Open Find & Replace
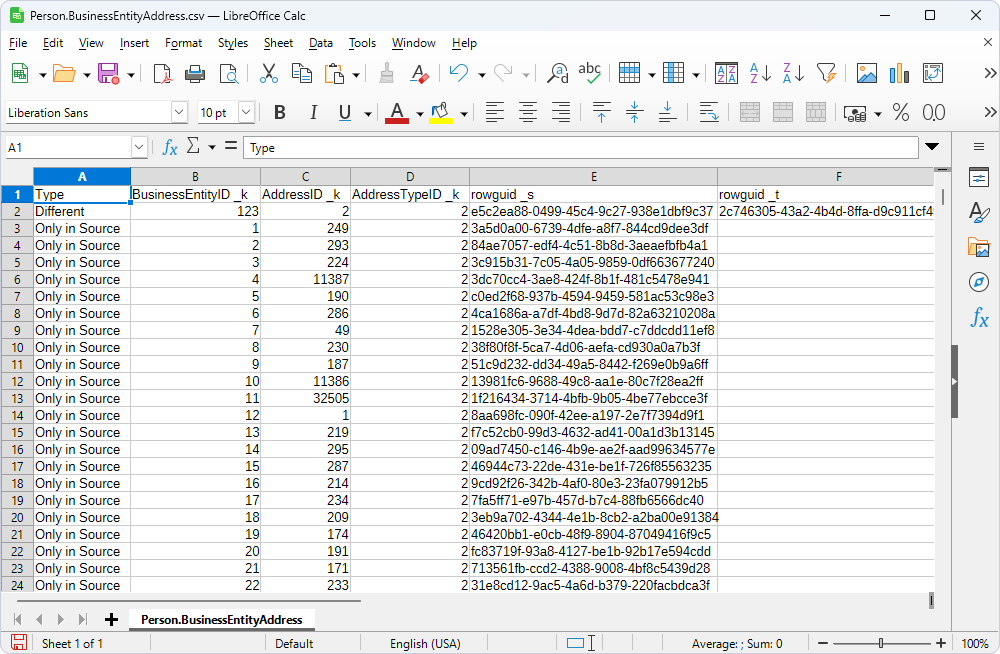The width and height of the screenshot is (1000, 654). pos(558,74)
